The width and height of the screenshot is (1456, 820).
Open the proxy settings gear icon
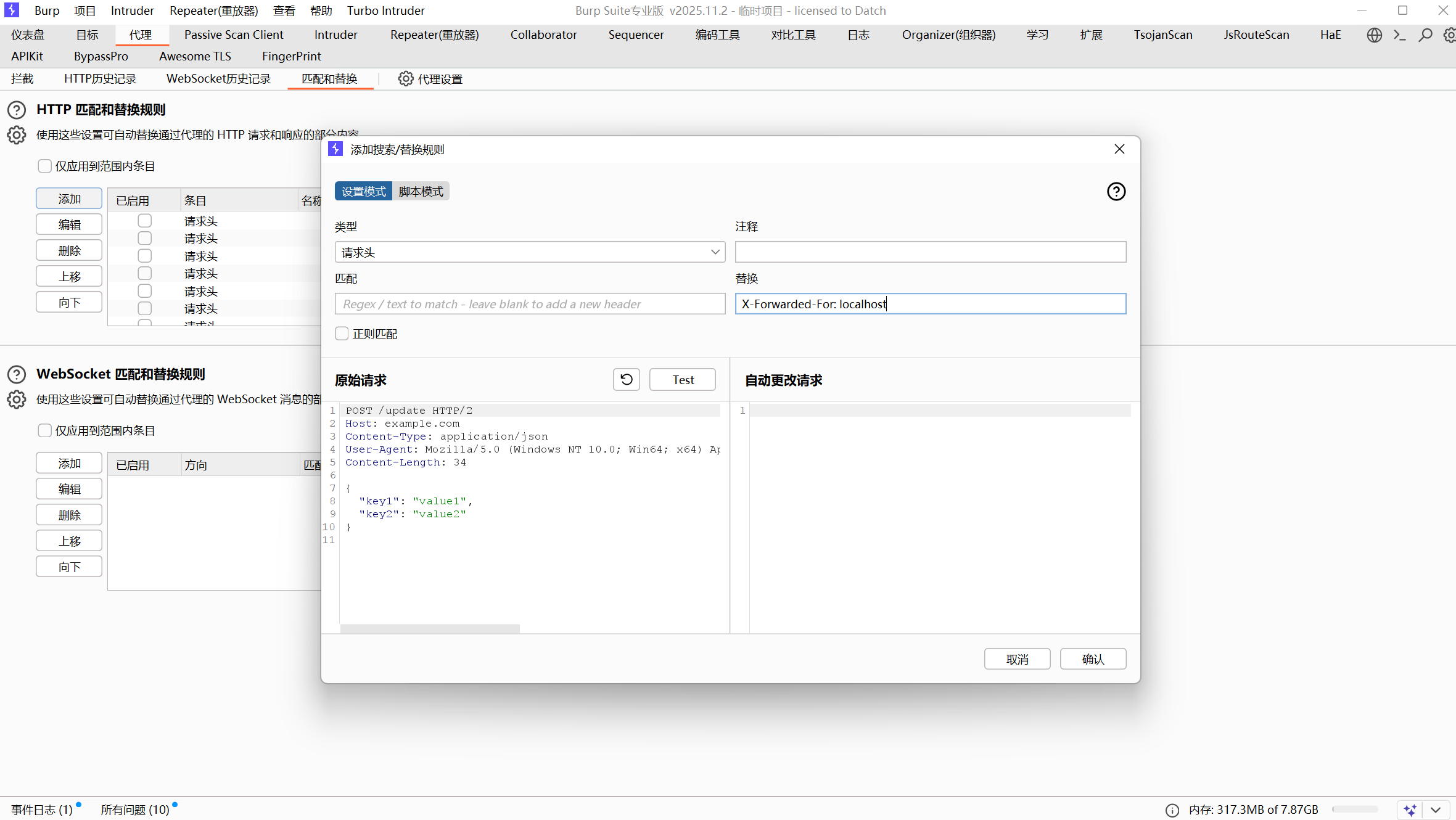coord(405,79)
